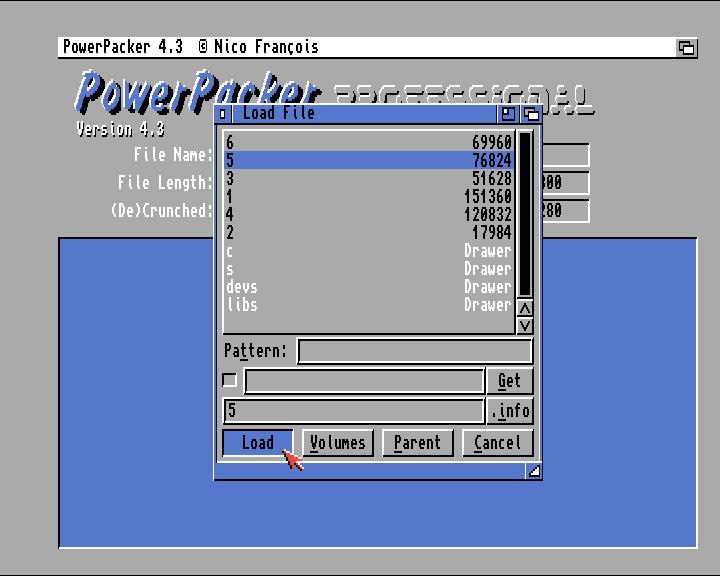Go to Parent directory
The image size is (720, 576).
pos(417,443)
